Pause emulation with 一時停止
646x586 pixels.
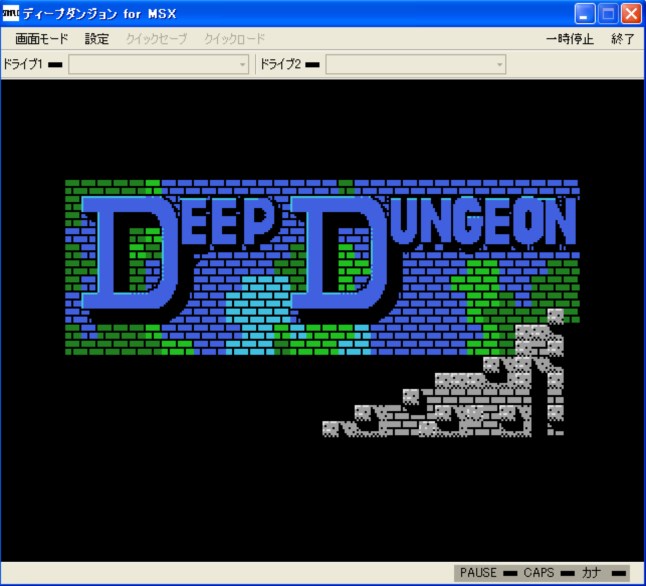point(570,39)
